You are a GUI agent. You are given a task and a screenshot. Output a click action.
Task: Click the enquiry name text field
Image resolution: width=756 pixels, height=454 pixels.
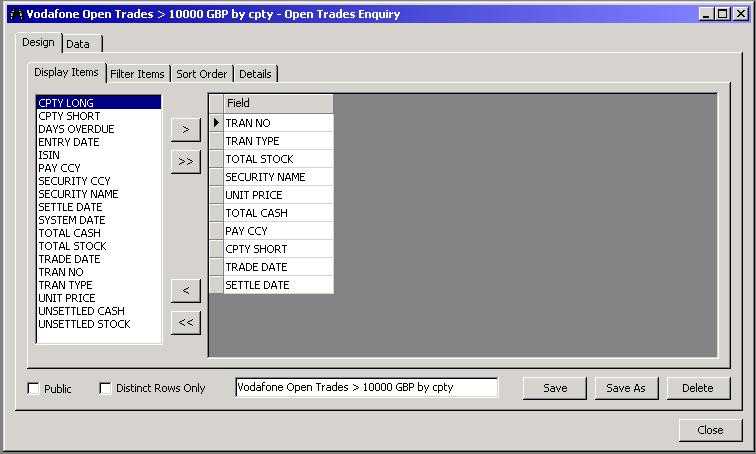pyautogui.click(x=366, y=388)
